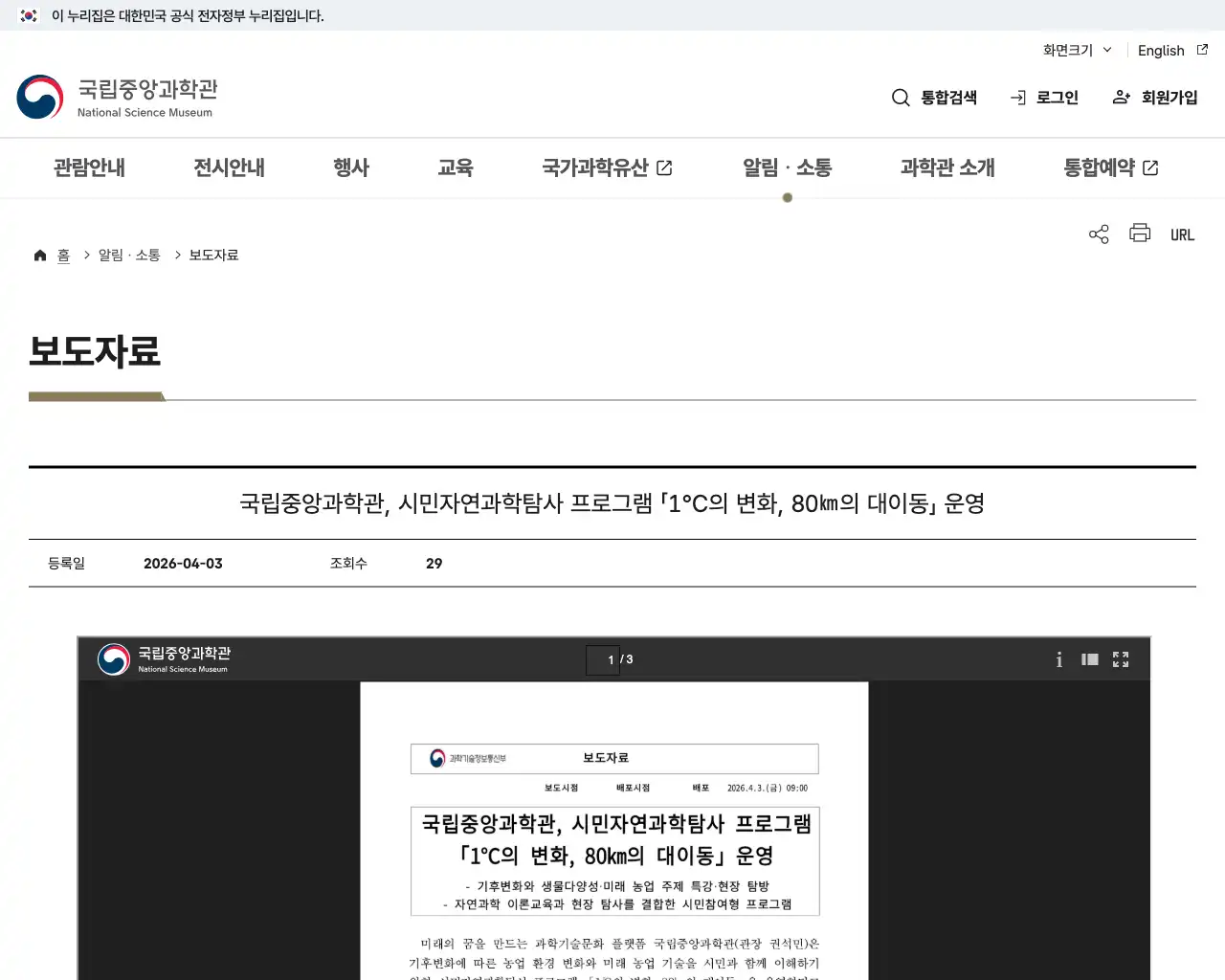Share this press release page

tap(1098, 234)
